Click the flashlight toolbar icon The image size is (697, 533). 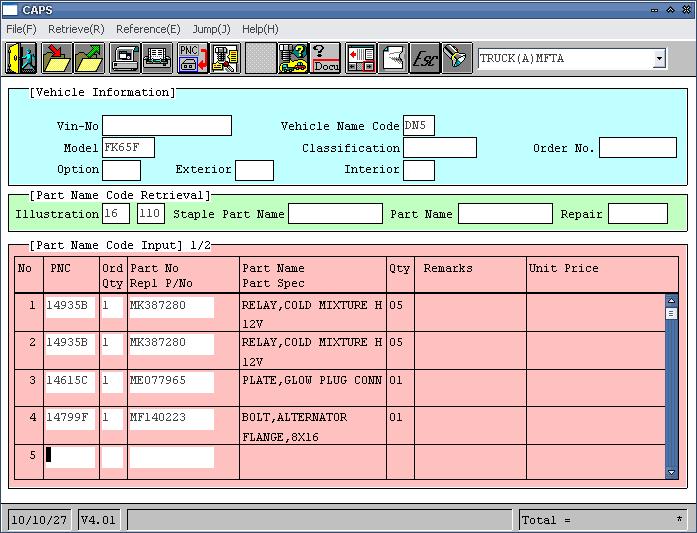tap(457, 58)
